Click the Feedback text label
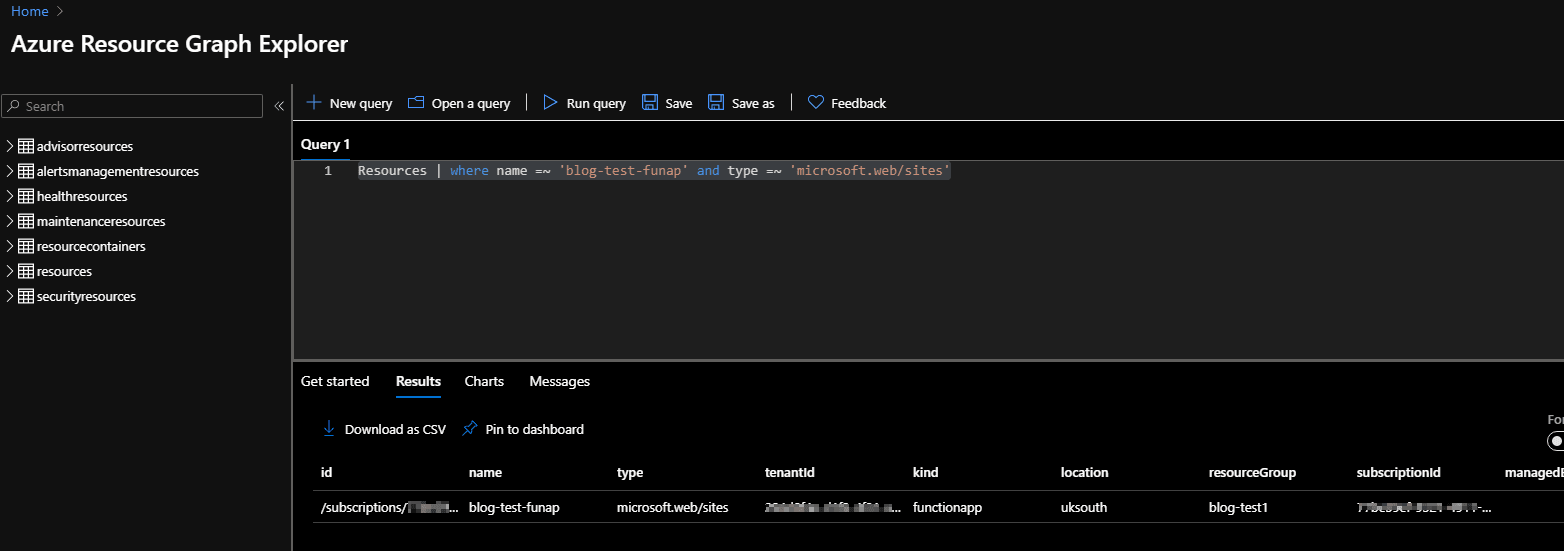Image resolution: width=1564 pixels, height=551 pixels. pyautogui.click(x=858, y=103)
